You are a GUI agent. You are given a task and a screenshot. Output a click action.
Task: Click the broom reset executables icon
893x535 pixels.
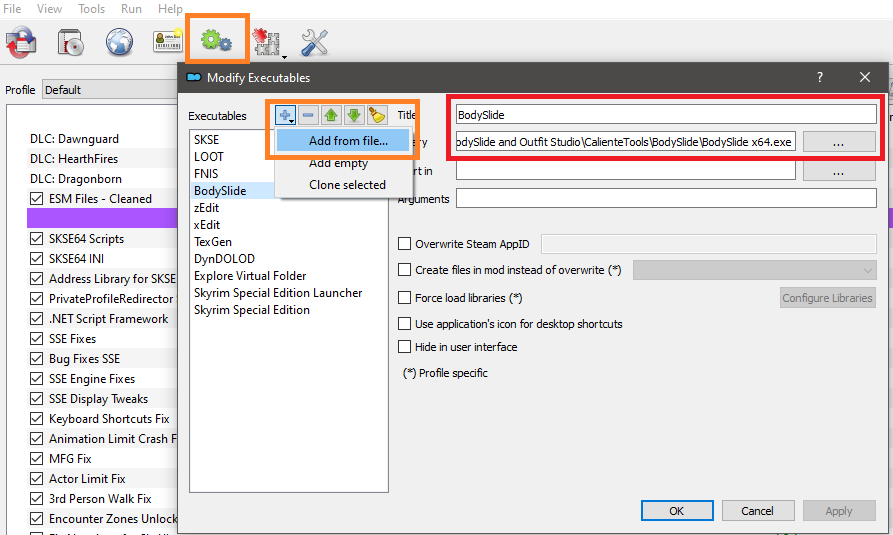(376, 115)
